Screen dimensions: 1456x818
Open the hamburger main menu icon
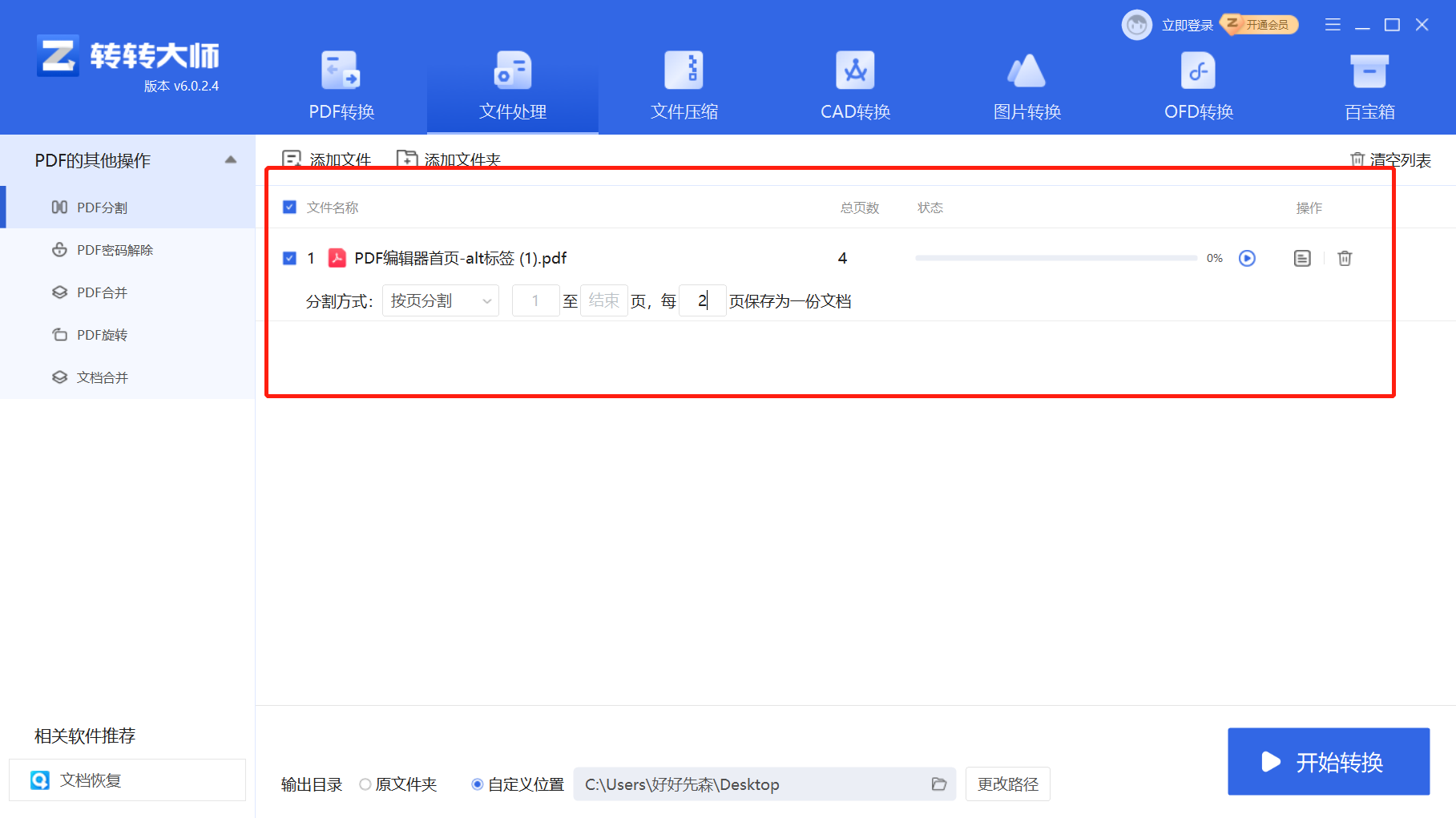1333,25
